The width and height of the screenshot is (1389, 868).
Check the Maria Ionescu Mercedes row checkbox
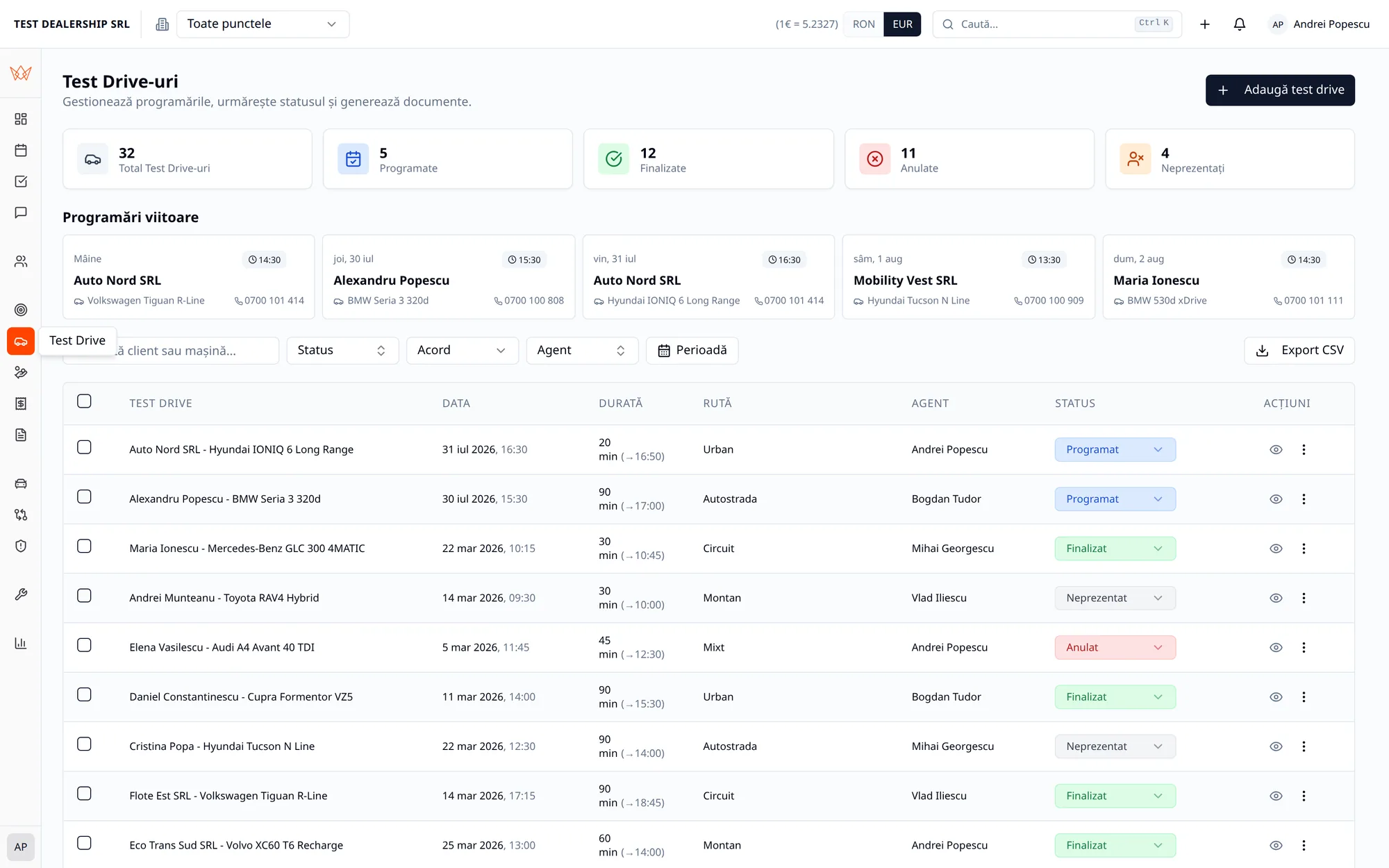point(84,546)
